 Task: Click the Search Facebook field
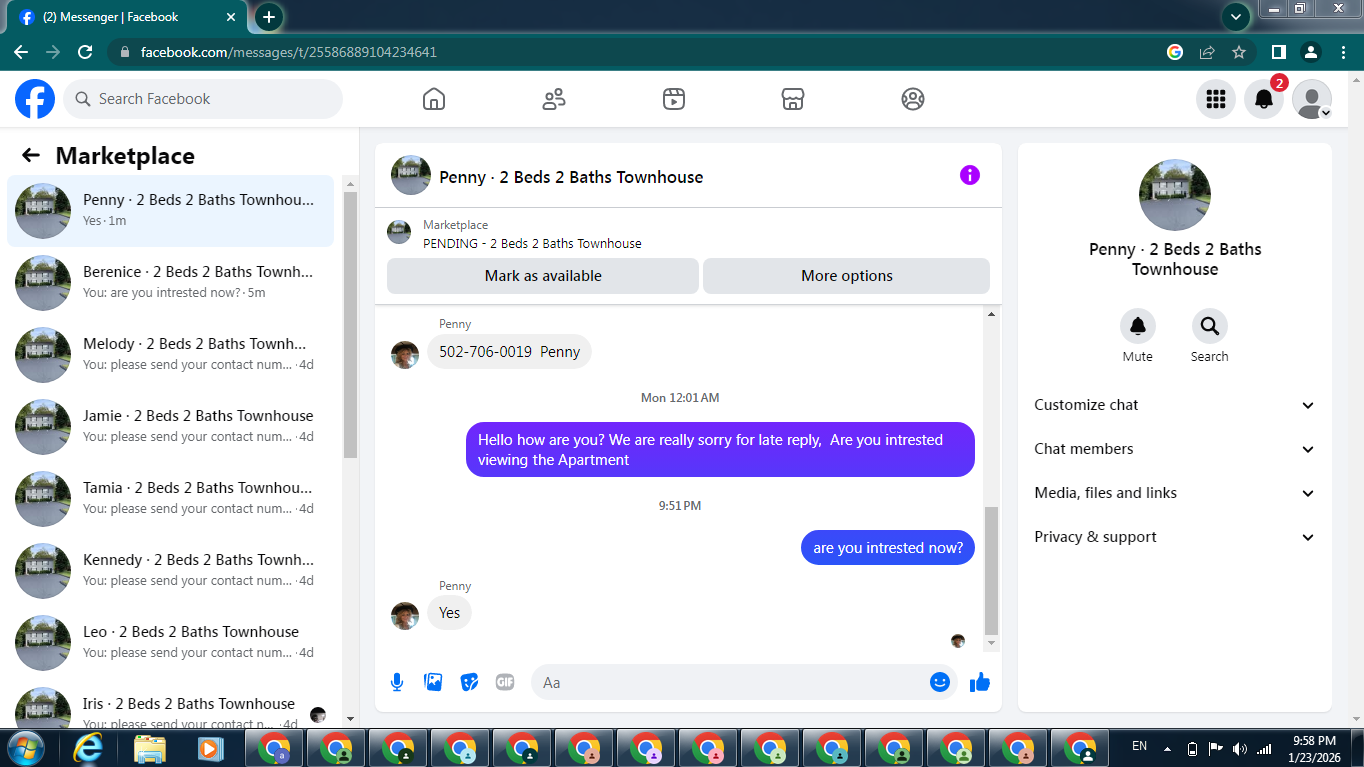(203, 99)
